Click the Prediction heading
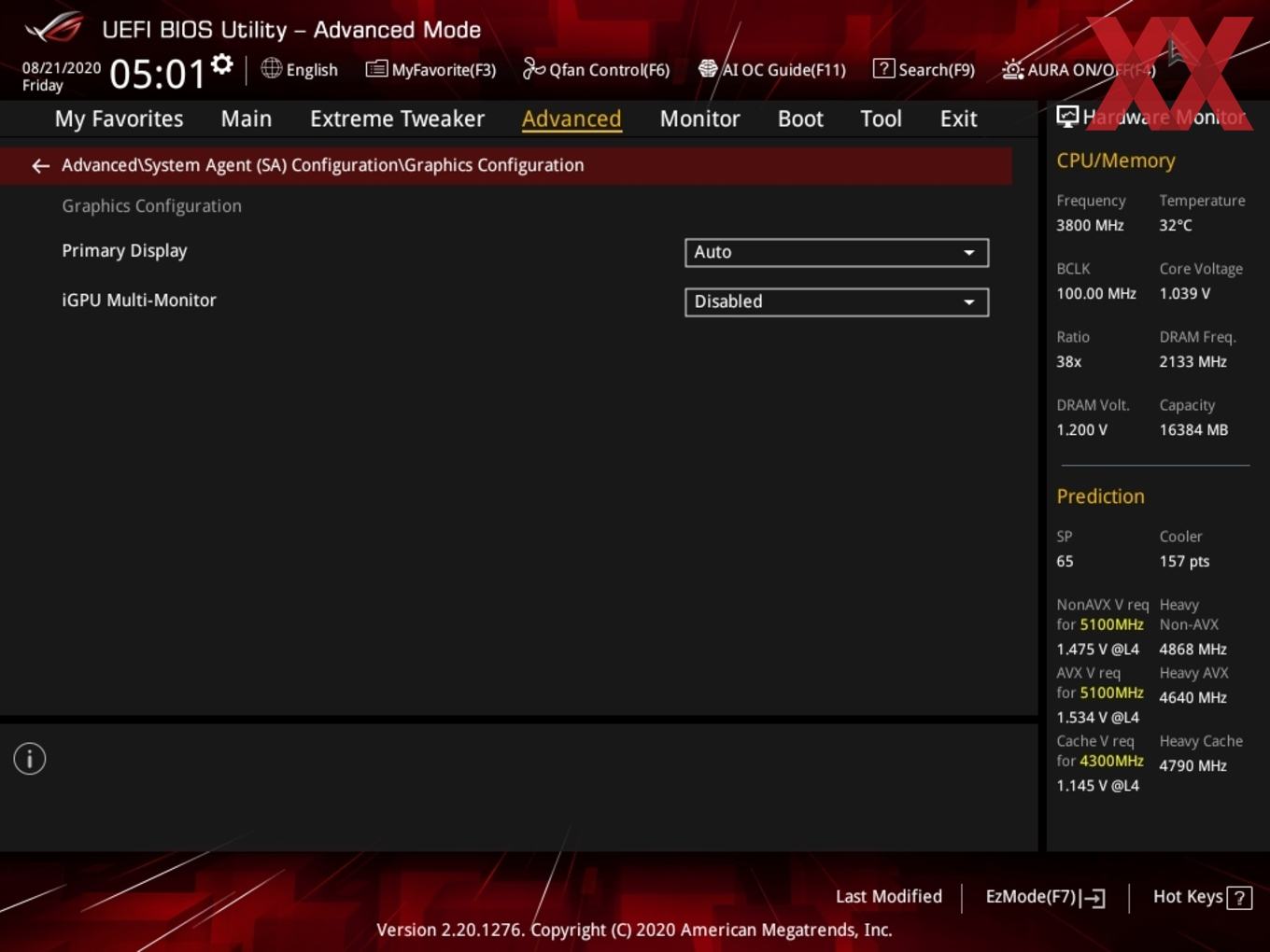The image size is (1270, 952). [x=1100, y=496]
